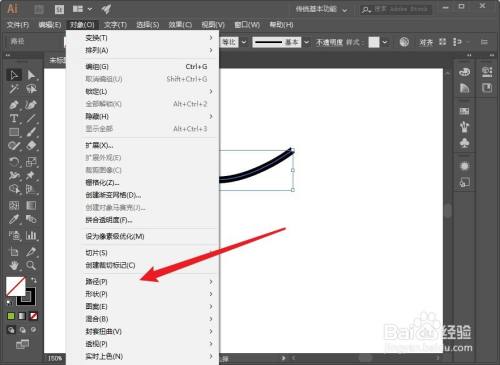Image resolution: width=500 pixels, height=365 pixels.
Task: Open the Symbols panel club icon
Action: point(464,143)
